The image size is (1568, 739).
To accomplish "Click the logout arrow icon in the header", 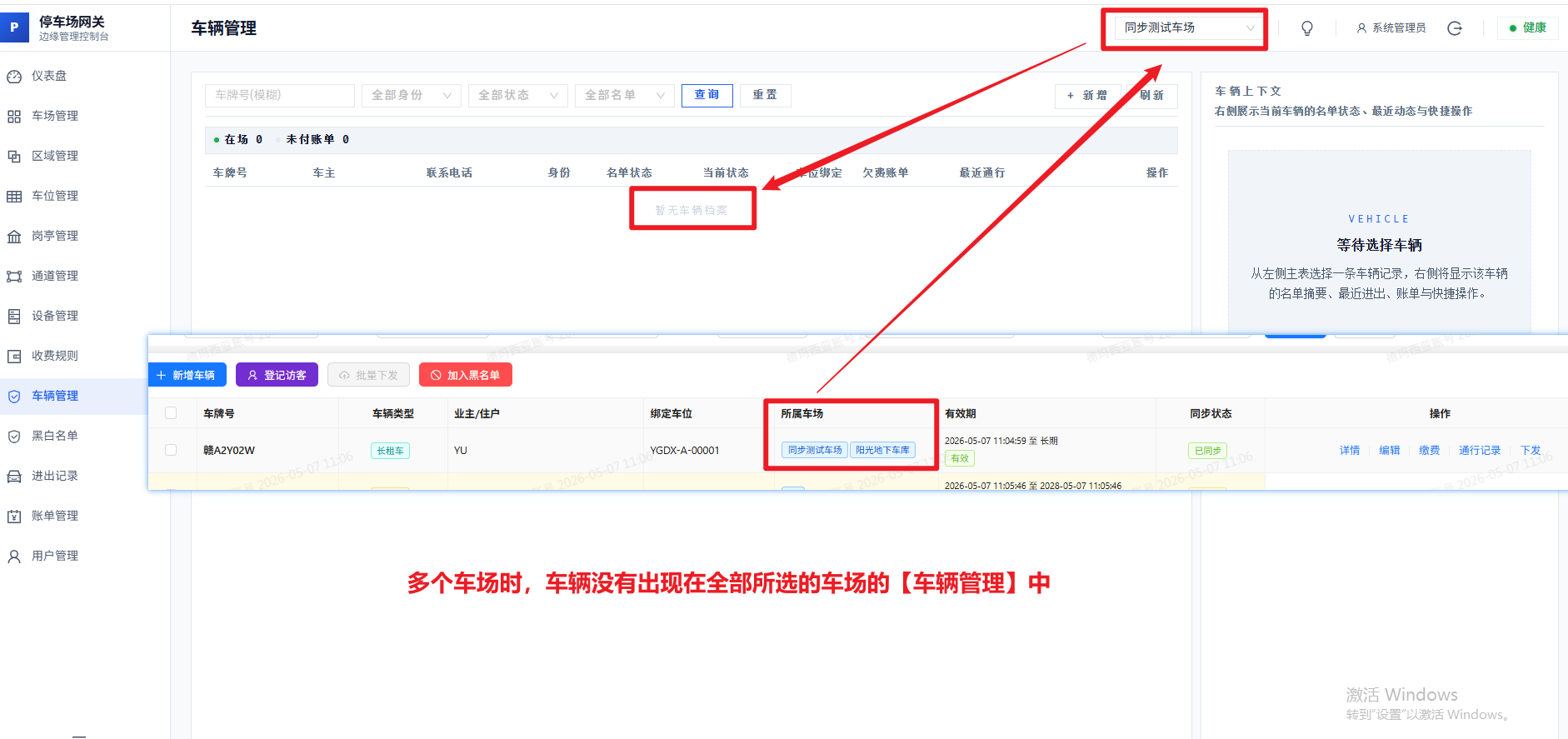I will point(1455,28).
